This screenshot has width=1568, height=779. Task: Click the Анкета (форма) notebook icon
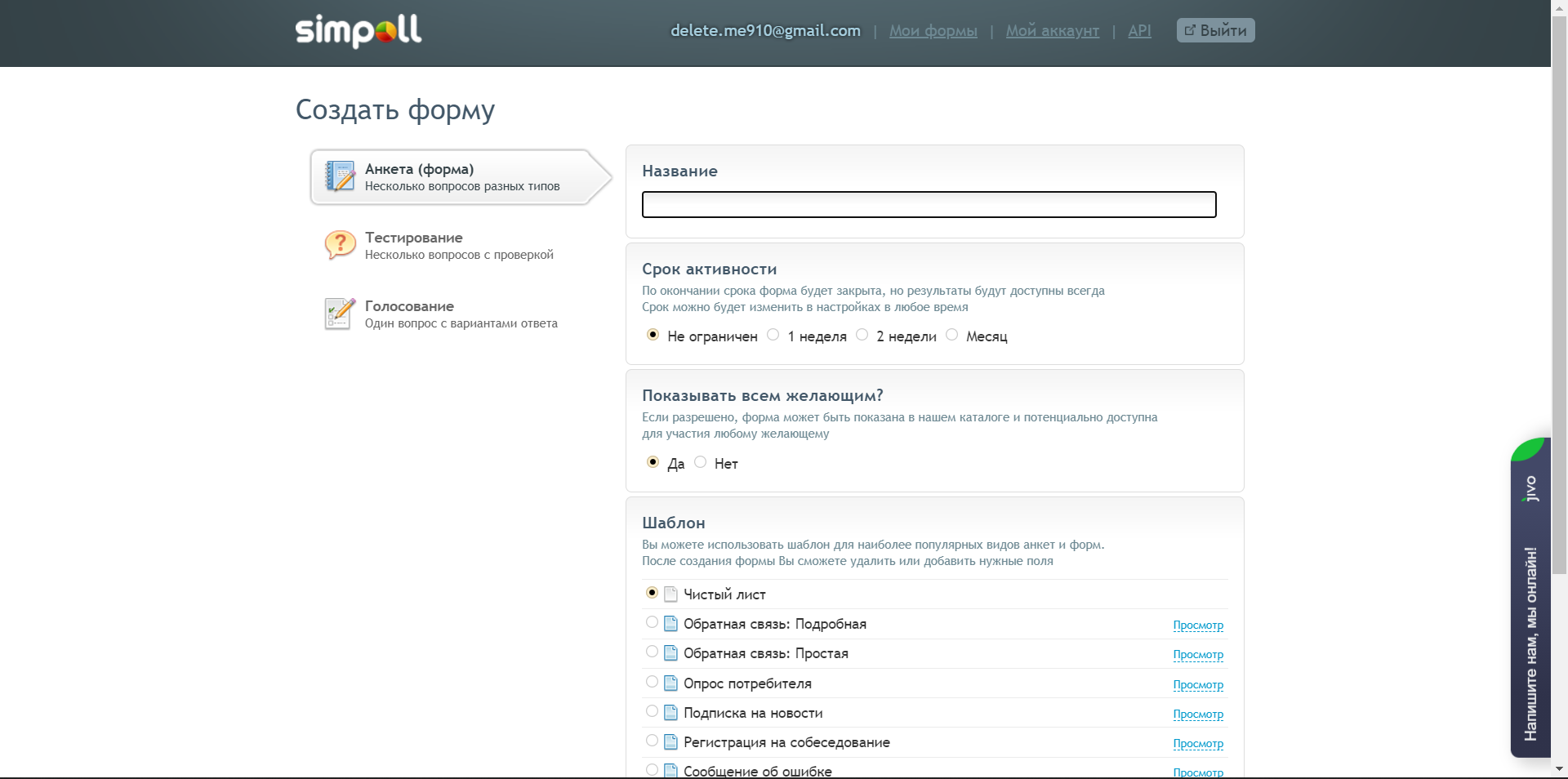341,176
